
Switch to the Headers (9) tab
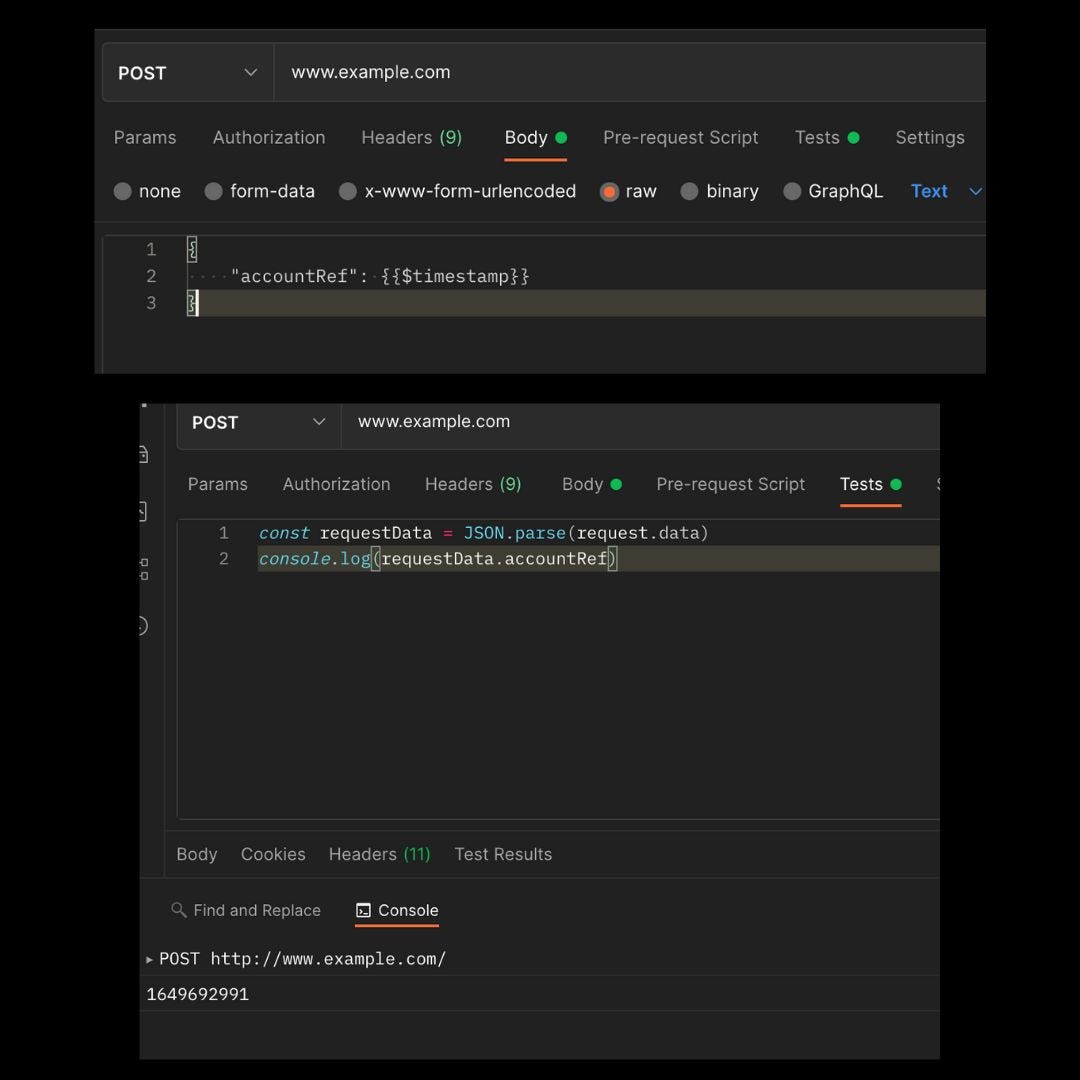click(411, 137)
